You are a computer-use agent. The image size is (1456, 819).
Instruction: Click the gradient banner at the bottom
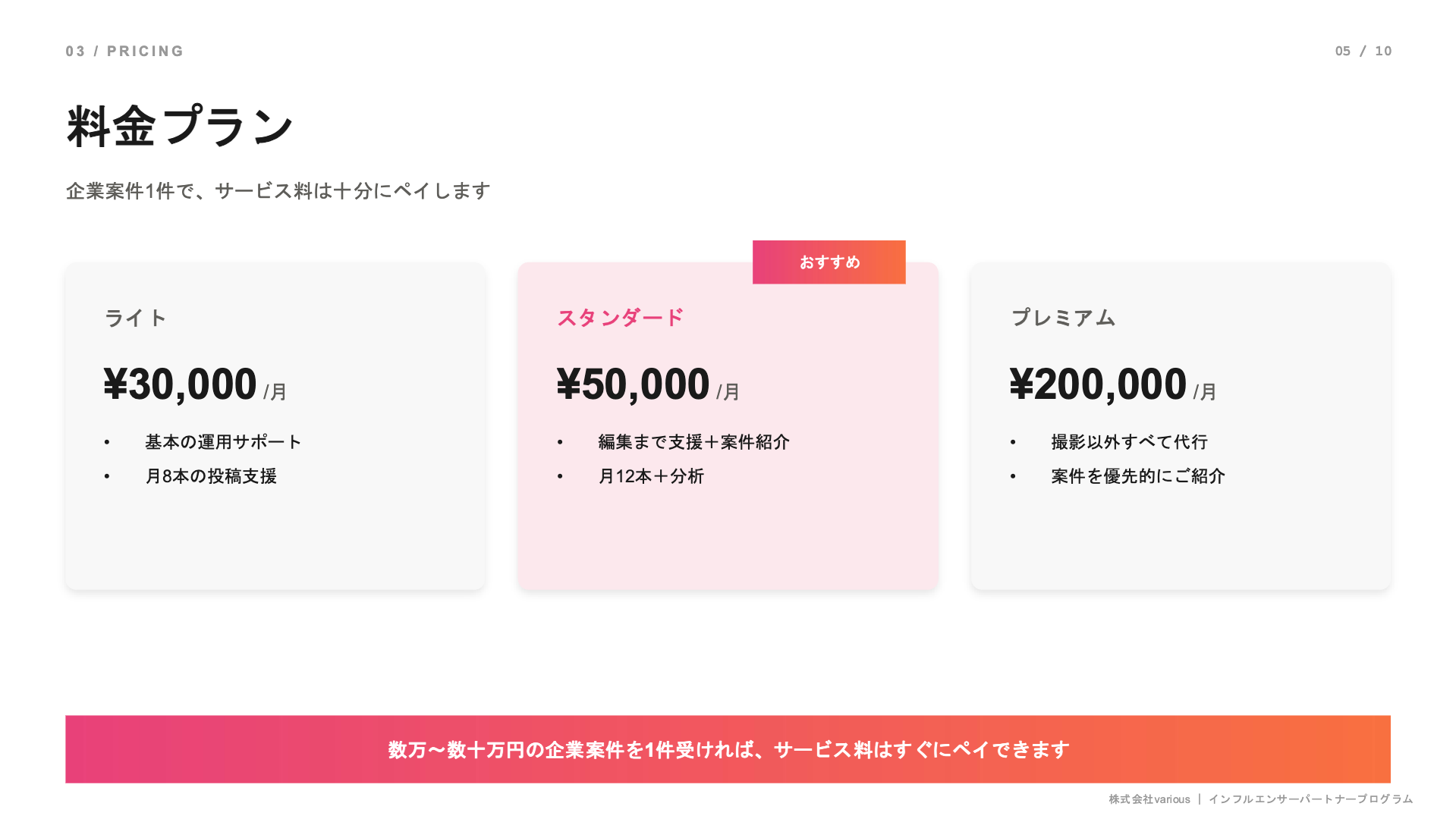coord(728,749)
